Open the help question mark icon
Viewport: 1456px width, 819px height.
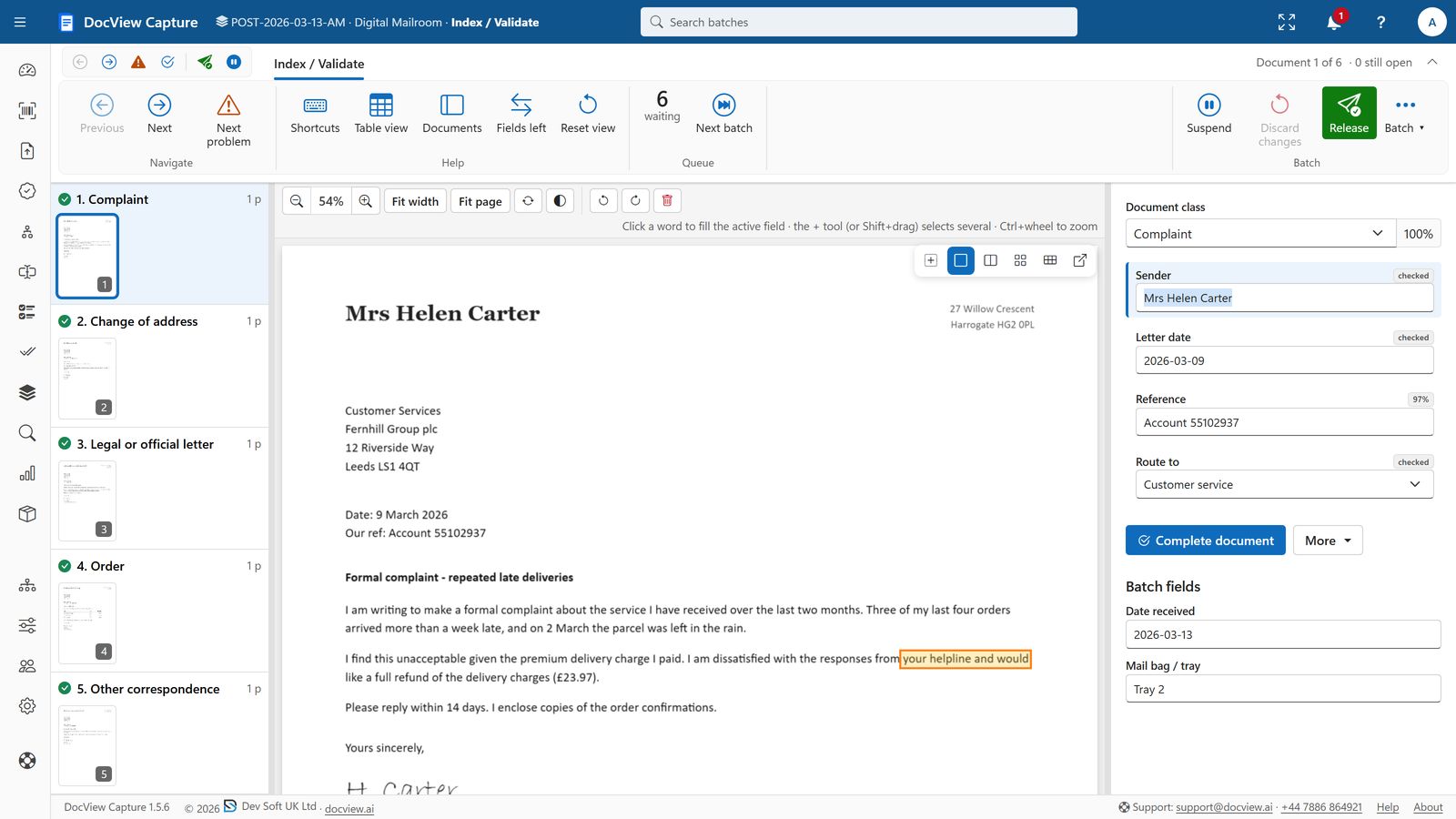1381,22
